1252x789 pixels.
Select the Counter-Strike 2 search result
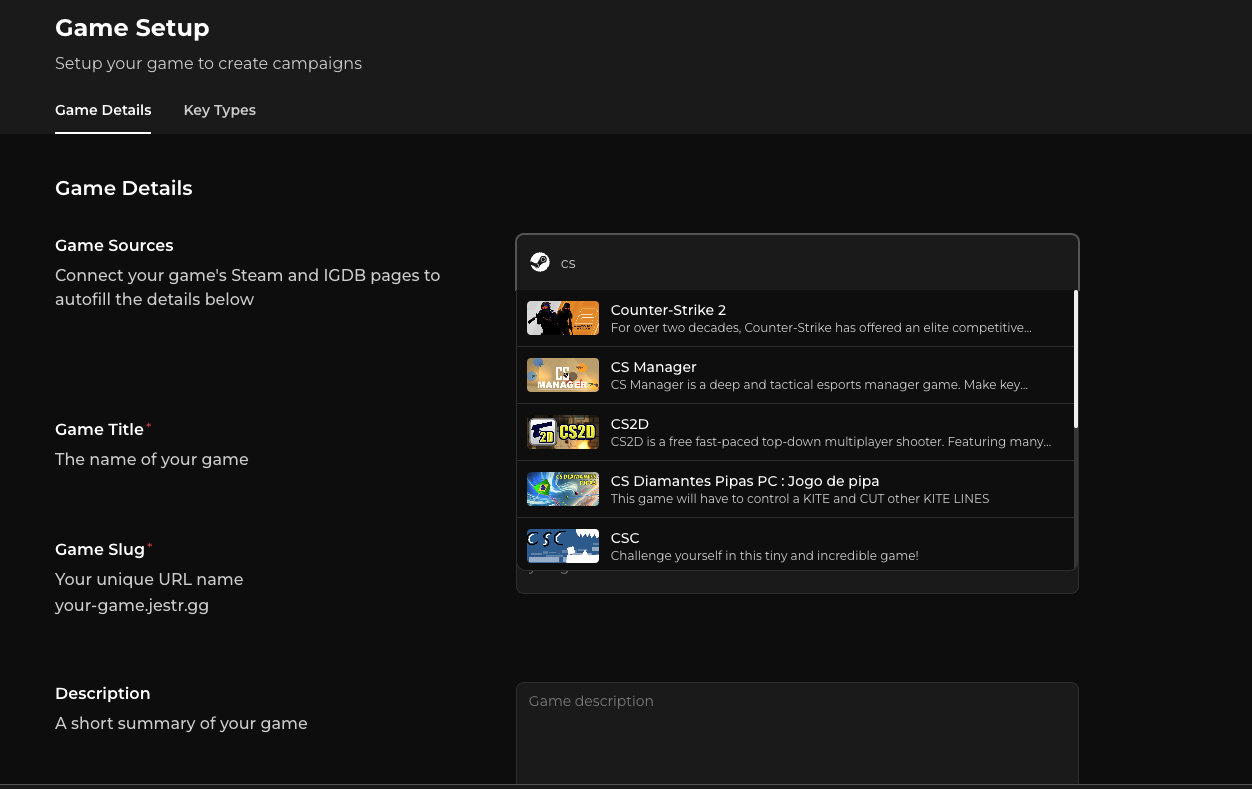point(795,318)
